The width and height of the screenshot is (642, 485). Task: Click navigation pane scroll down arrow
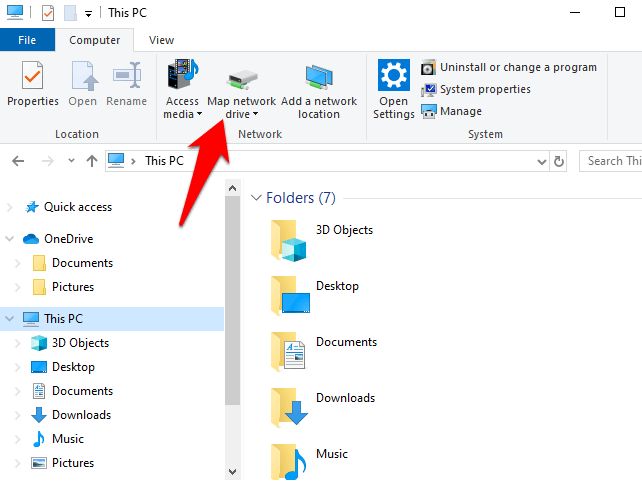pyautogui.click(x=233, y=471)
